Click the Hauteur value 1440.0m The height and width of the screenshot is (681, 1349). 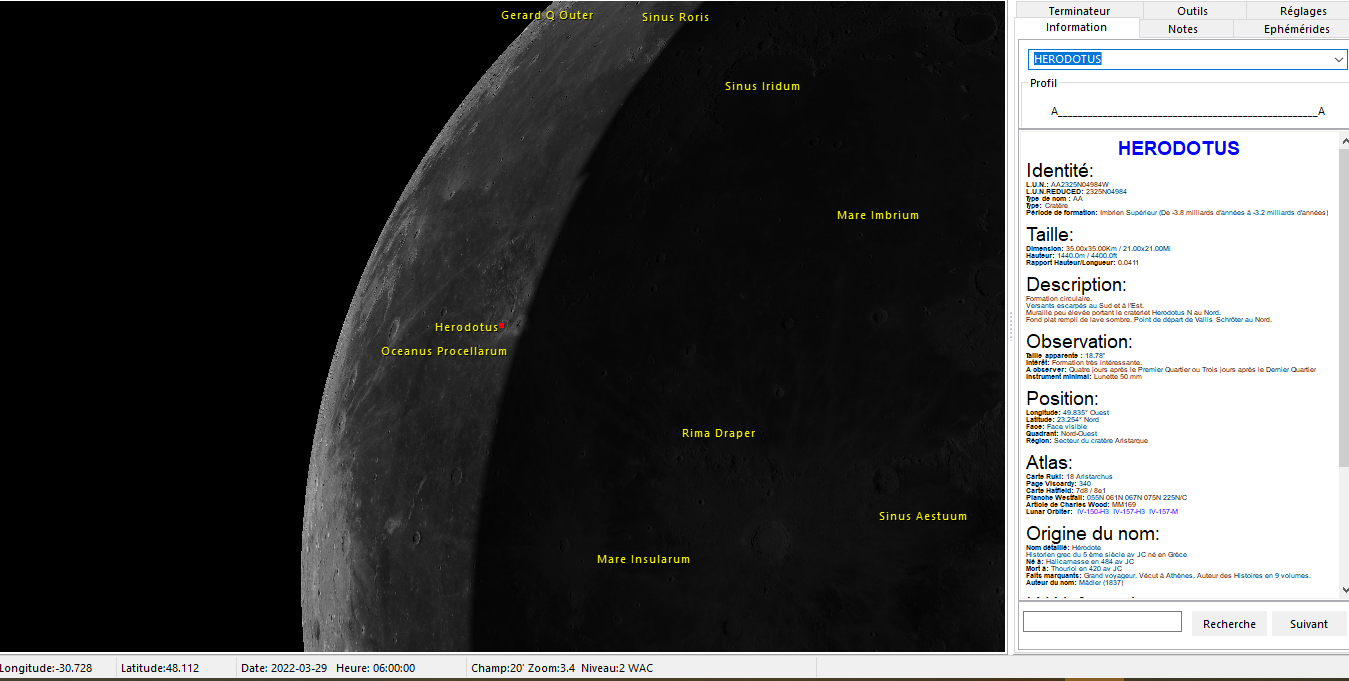click(1068, 255)
